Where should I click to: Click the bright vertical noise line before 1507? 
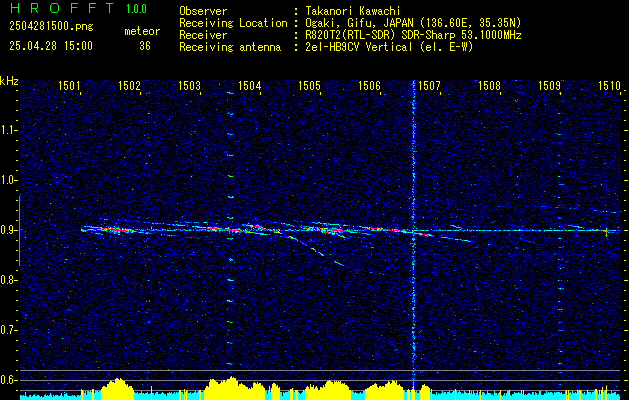(x=414, y=237)
